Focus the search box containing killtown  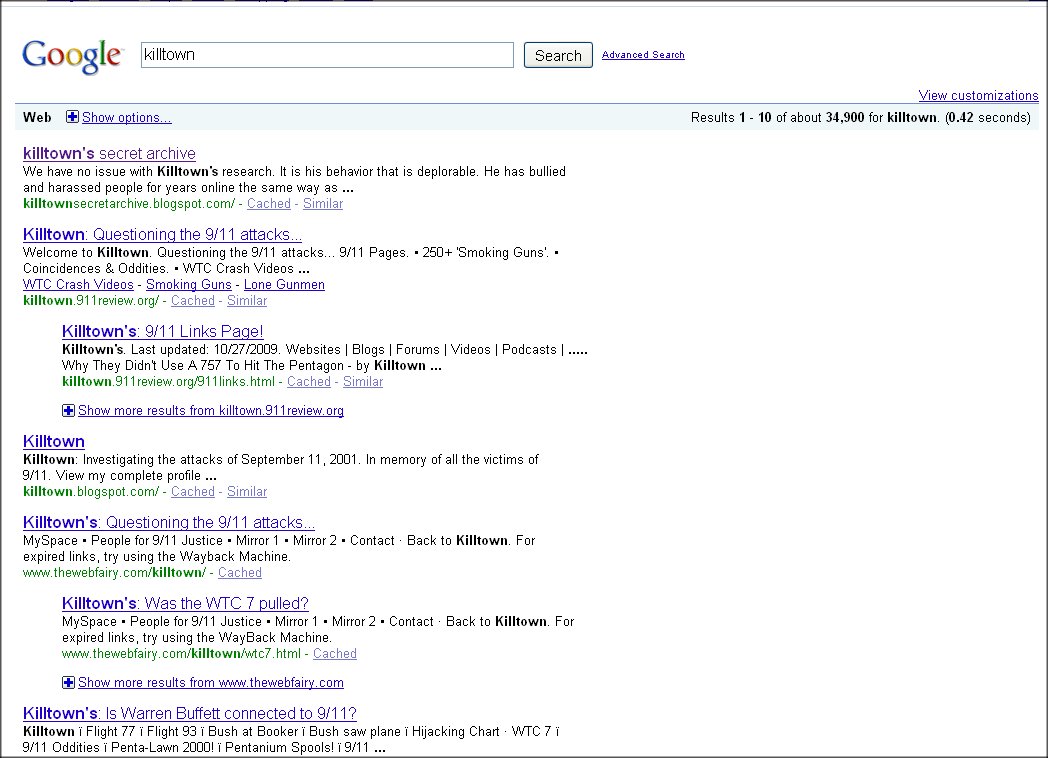coord(327,55)
